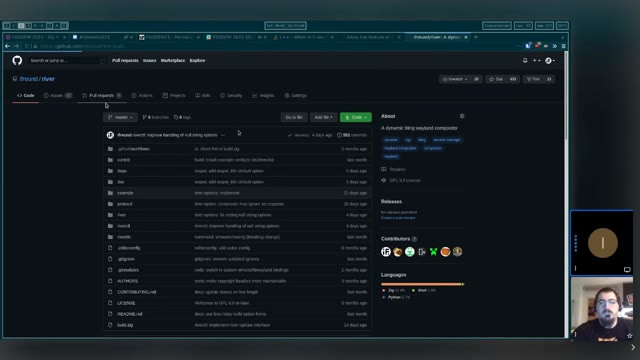Click the file icon beside .editorconfig

pos(110,248)
